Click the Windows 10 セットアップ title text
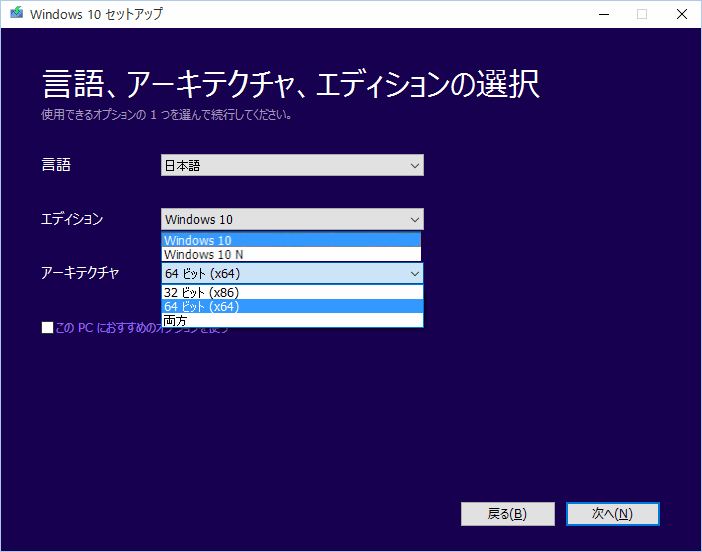Viewport: 702px width, 552px height. pyautogui.click(x=96, y=14)
